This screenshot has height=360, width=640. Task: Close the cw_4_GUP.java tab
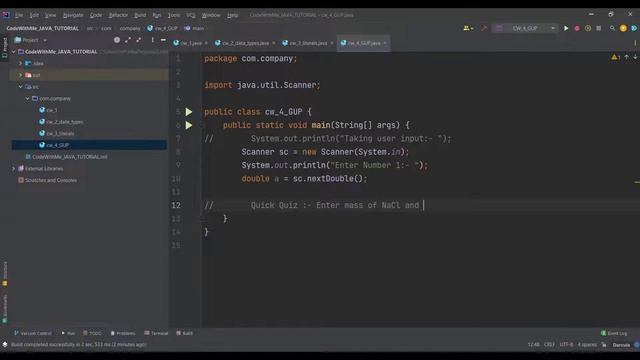[x=385, y=43]
